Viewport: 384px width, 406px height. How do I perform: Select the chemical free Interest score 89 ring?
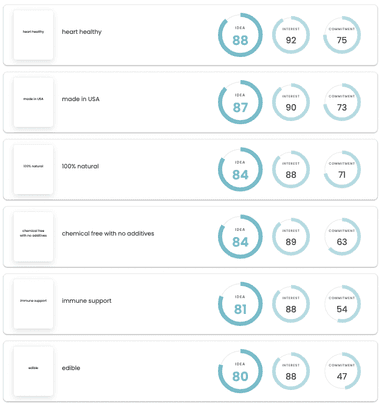(291, 237)
